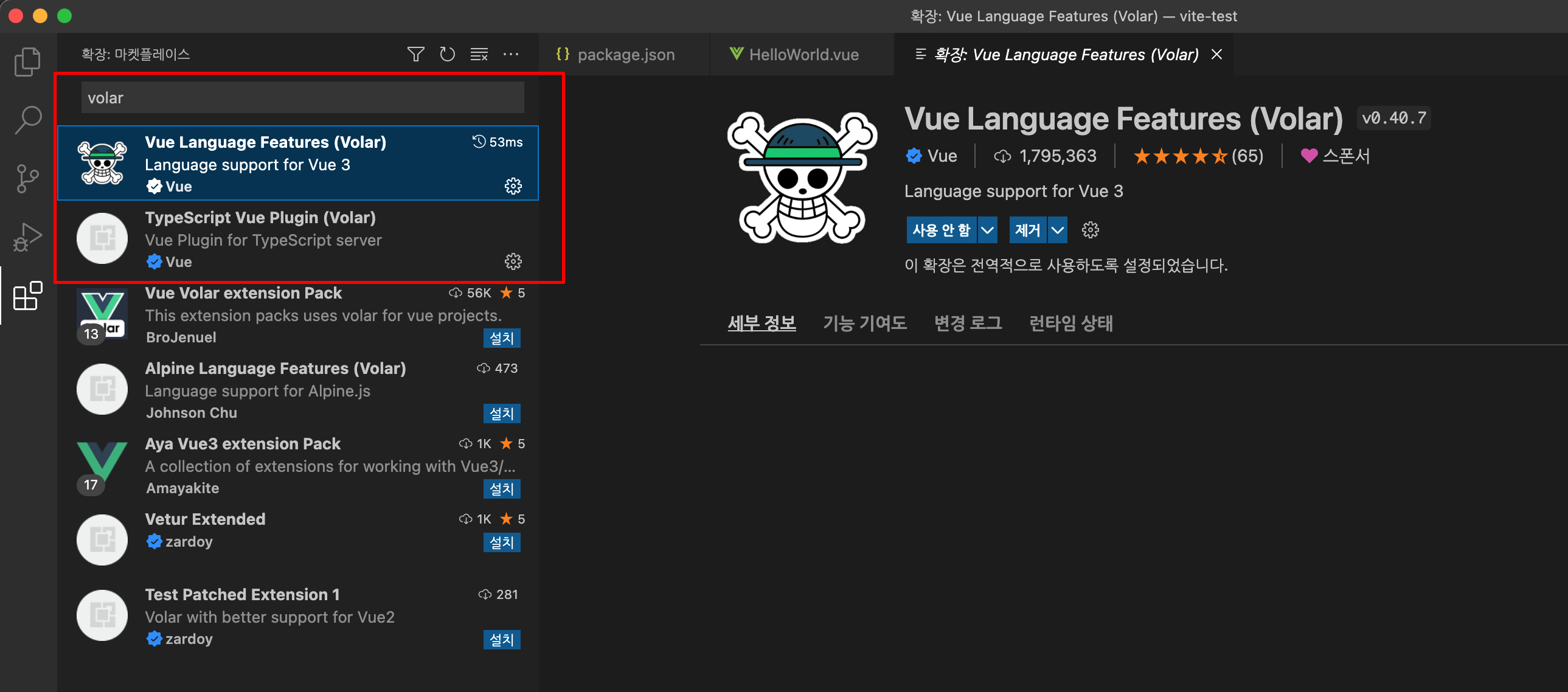Click the volar search input field
Image resolution: width=1568 pixels, height=692 pixels.
(x=302, y=98)
